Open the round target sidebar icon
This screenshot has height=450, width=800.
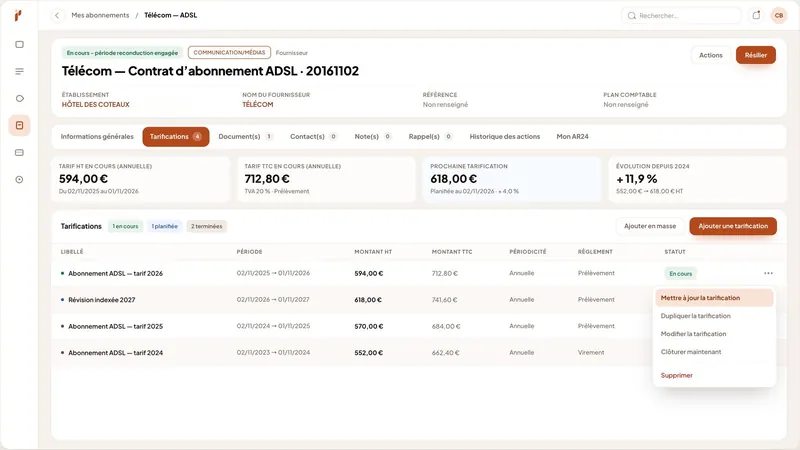(x=19, y=180)
